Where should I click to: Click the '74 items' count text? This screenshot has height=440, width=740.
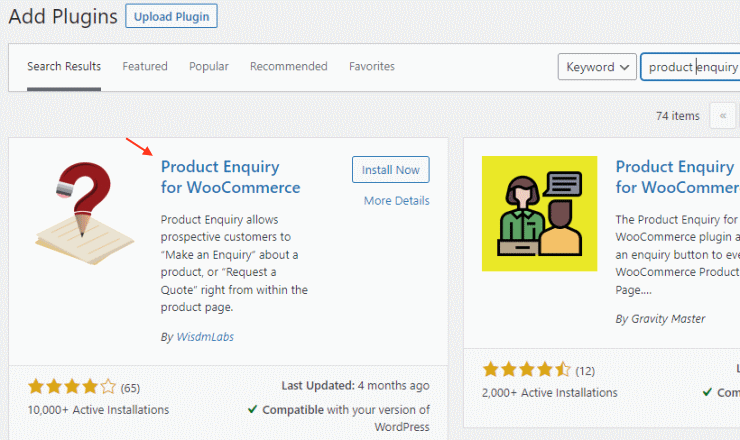(x=678, y=116)
